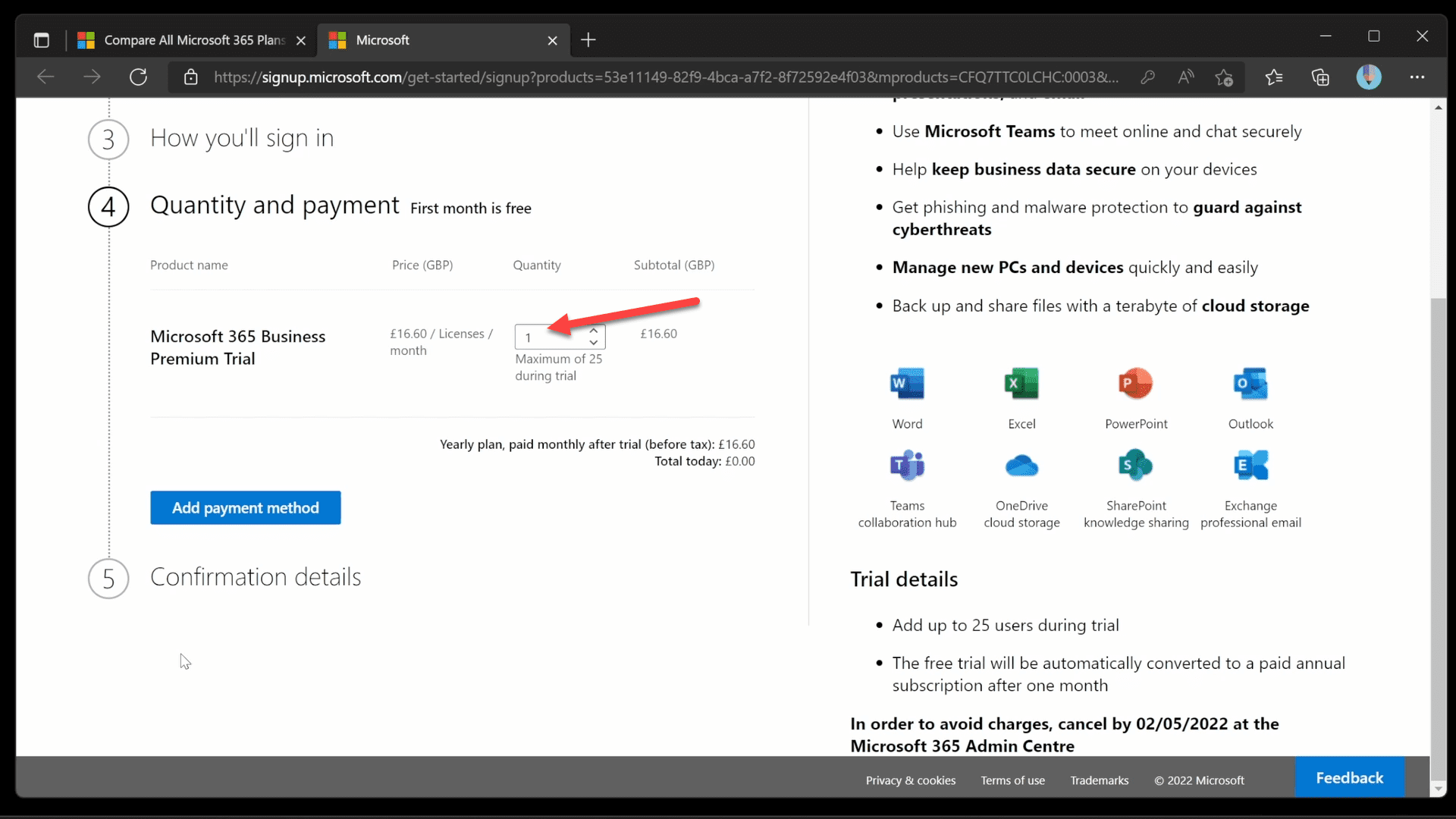Click the Outlook application icon

coord(1250,383)
